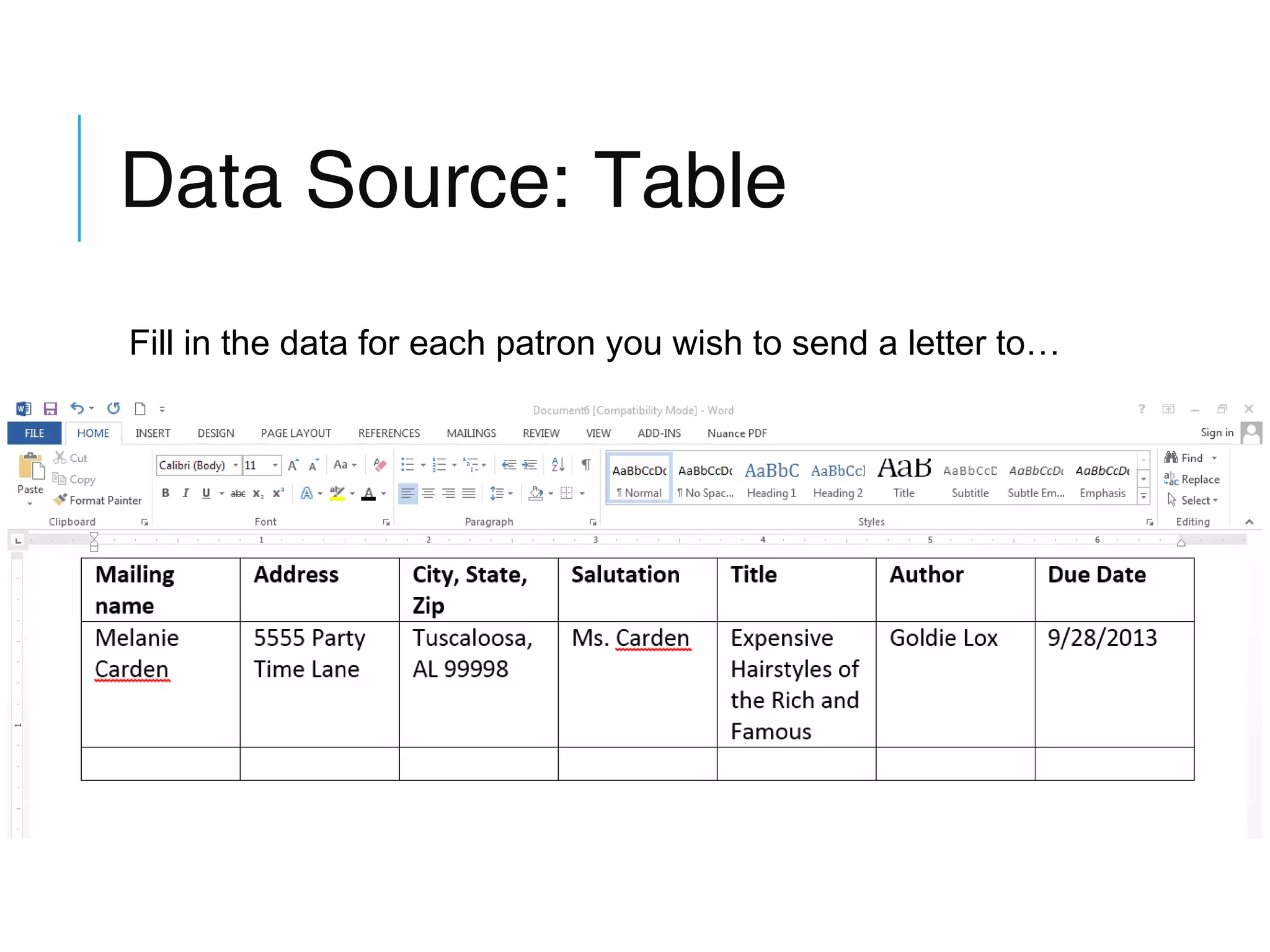The image size is (1270, 952).
Task: Click Replace button in Editing group
Action: point(1192,479)
